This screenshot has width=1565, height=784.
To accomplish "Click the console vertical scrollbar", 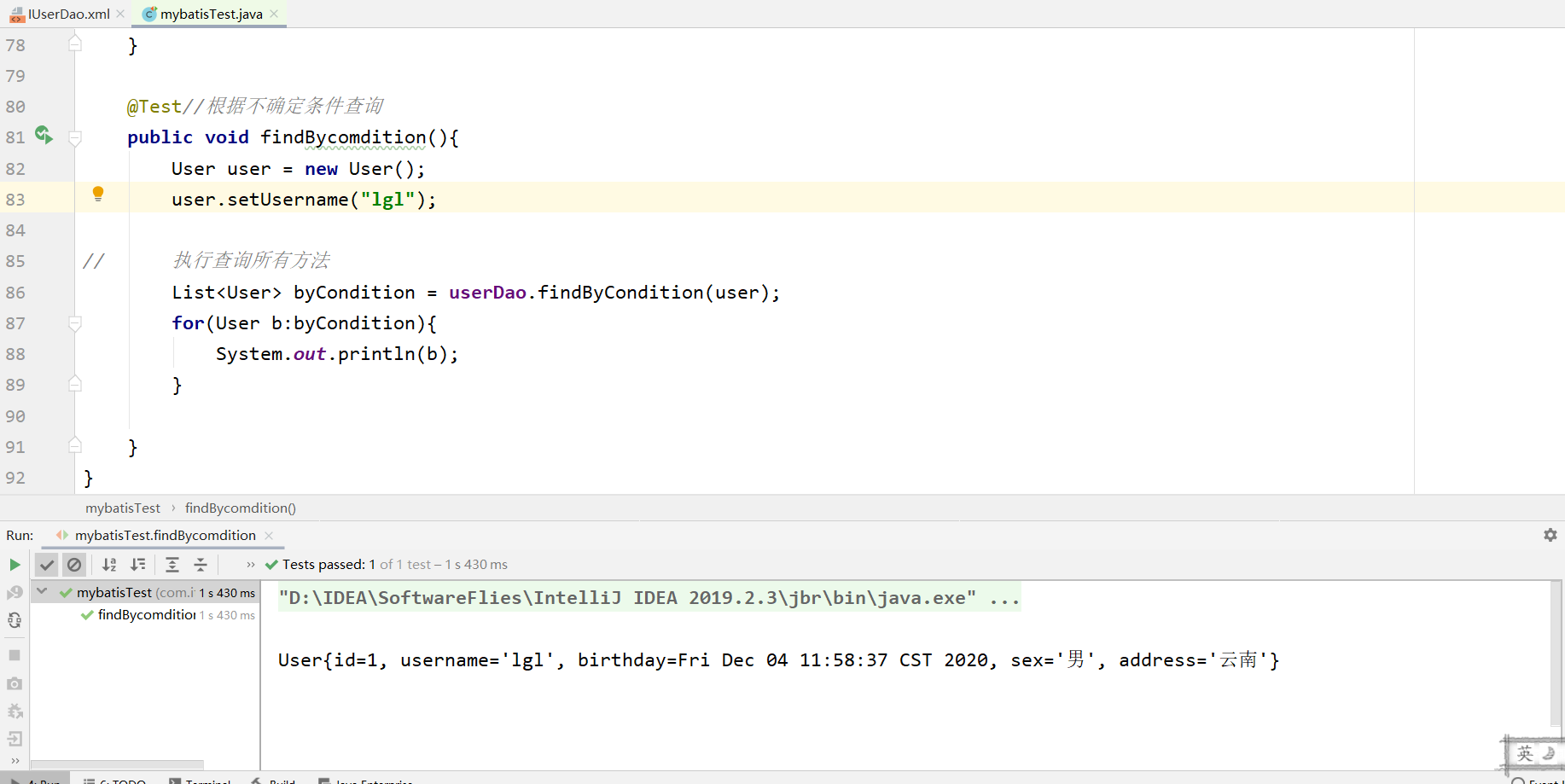I will [1556, 654].
